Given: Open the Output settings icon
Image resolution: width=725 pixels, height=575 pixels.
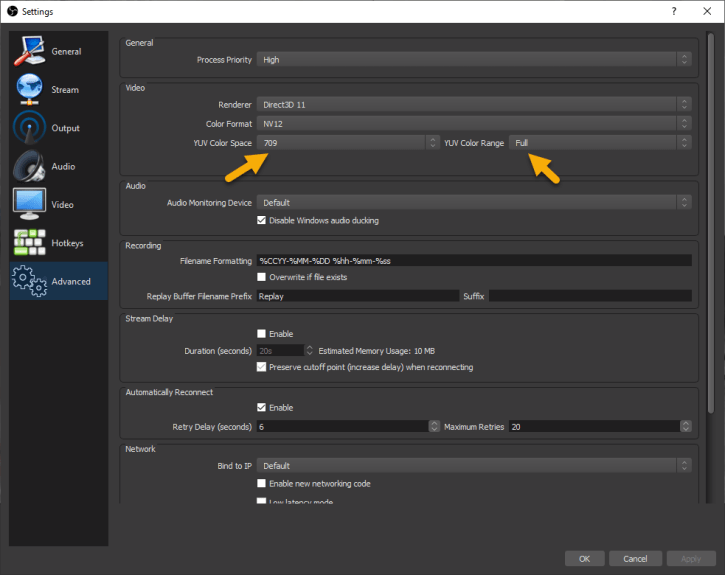Looking at the screenshot, I should (30, 128).
